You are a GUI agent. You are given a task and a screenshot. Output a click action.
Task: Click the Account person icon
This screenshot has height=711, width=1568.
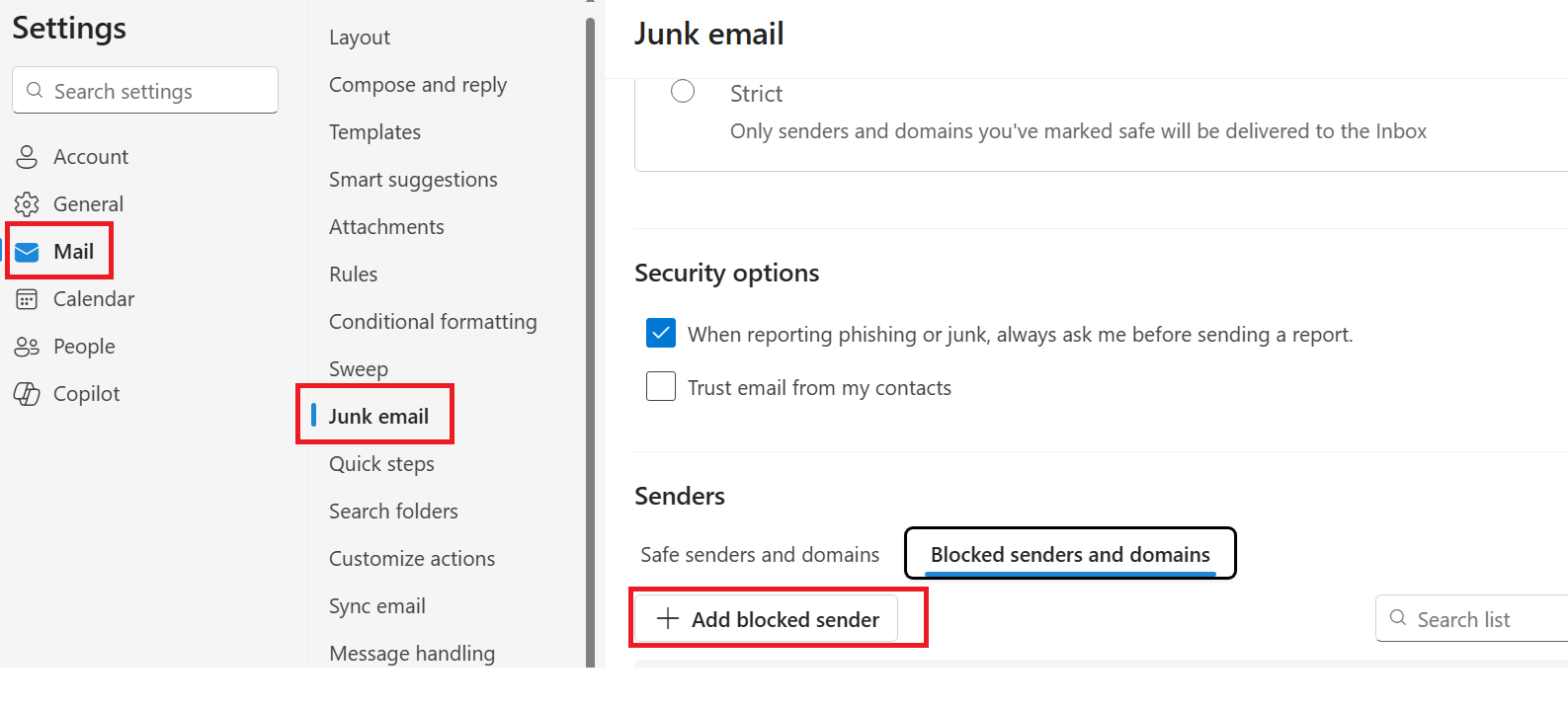coord(27,157)
